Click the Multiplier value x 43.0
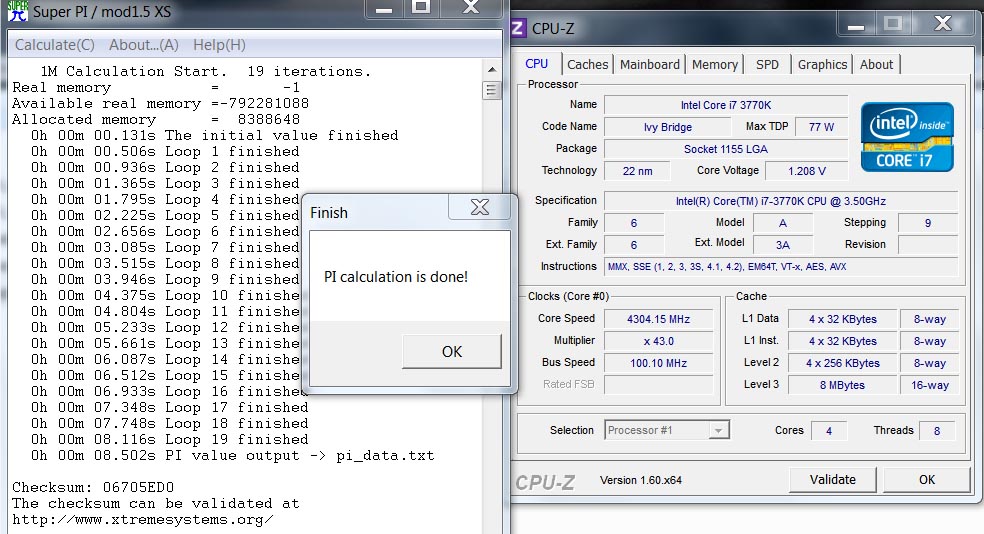 coord(658,341)
